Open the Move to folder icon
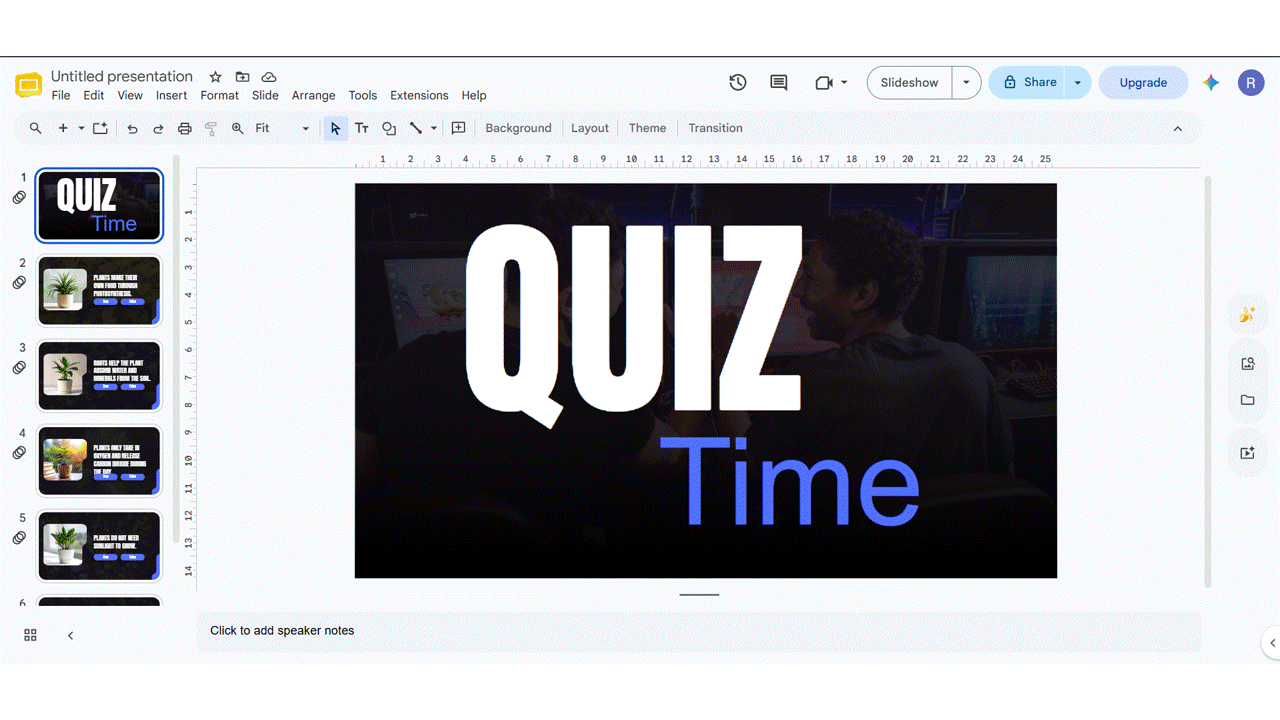The height and width of the screenshot is (720, 1280). click(242, 77)
